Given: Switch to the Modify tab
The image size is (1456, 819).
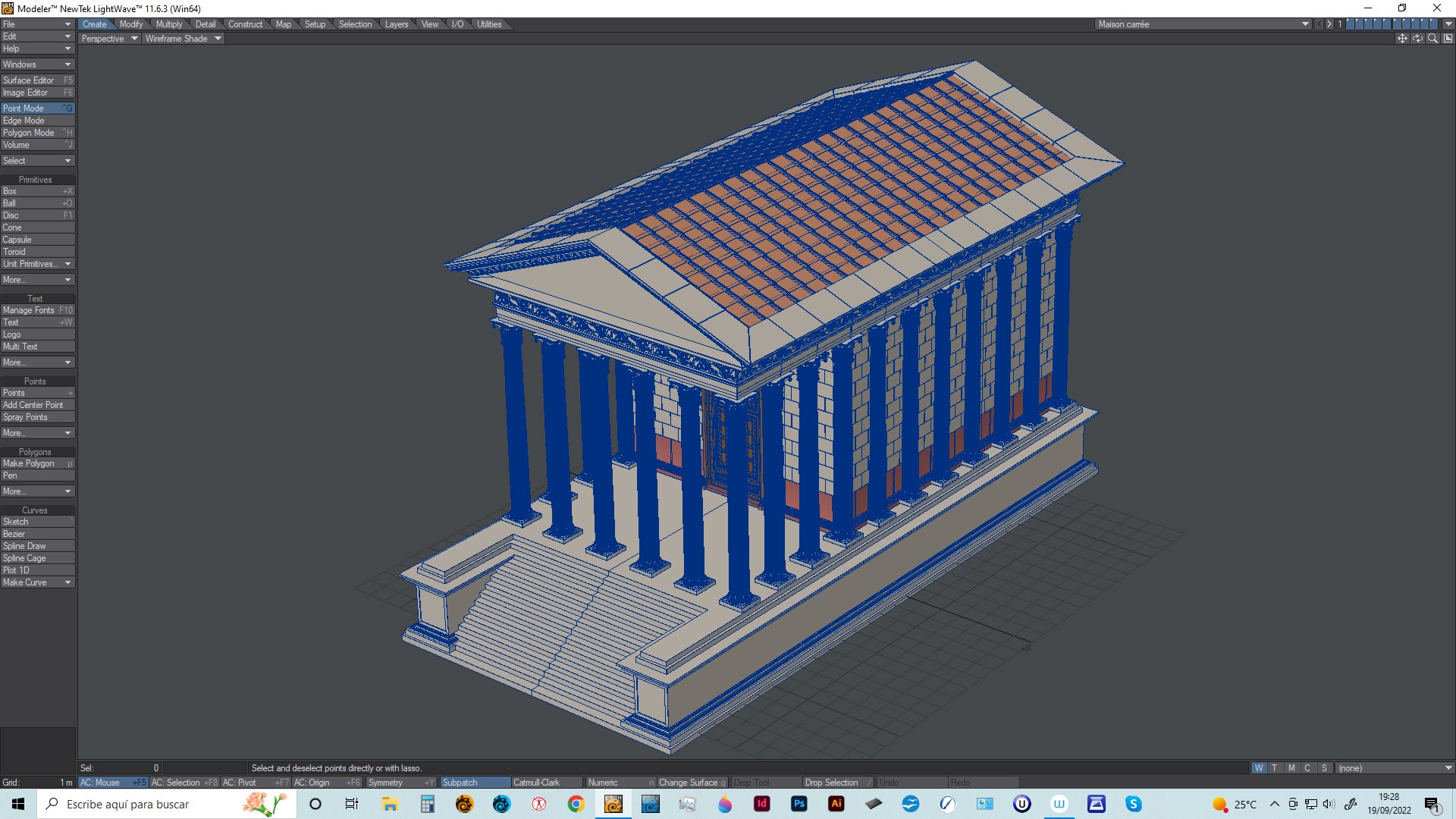Looking at the screenshot, I should click(131, 24).
